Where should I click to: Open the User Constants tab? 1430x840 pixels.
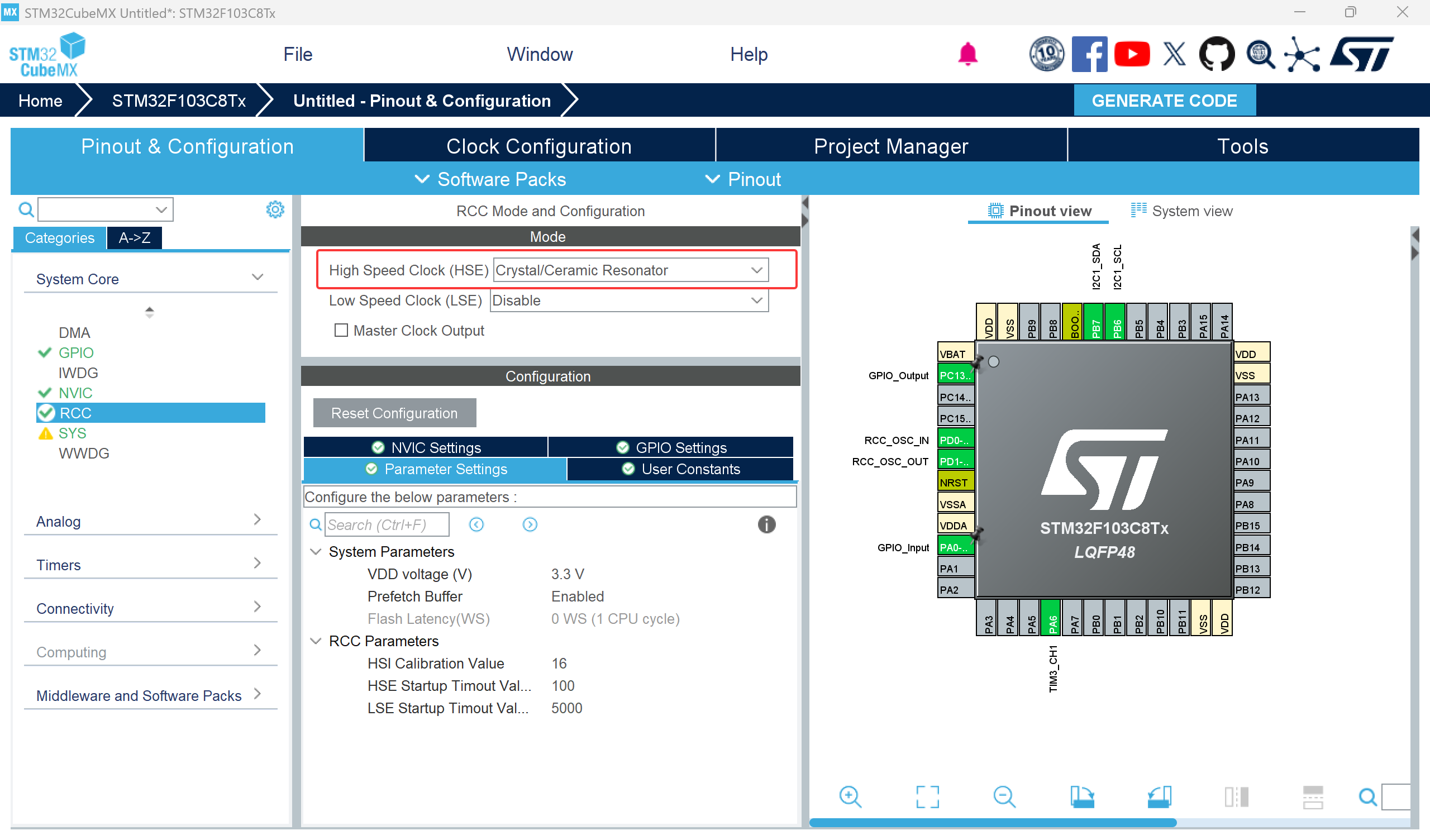point(680,469)
